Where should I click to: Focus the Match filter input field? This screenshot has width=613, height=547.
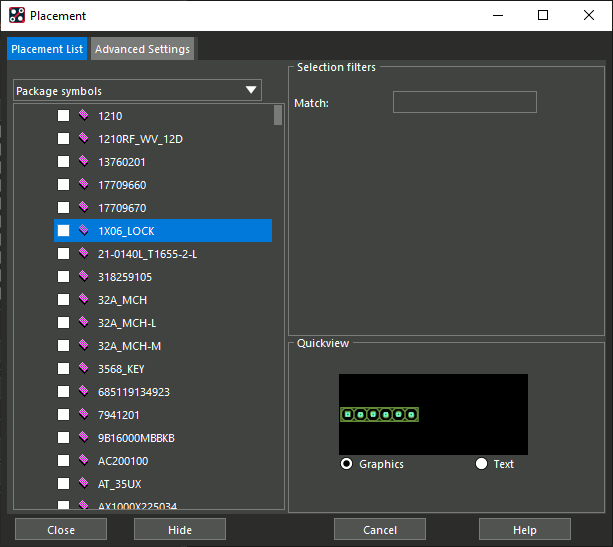click(x=465, y=102)
